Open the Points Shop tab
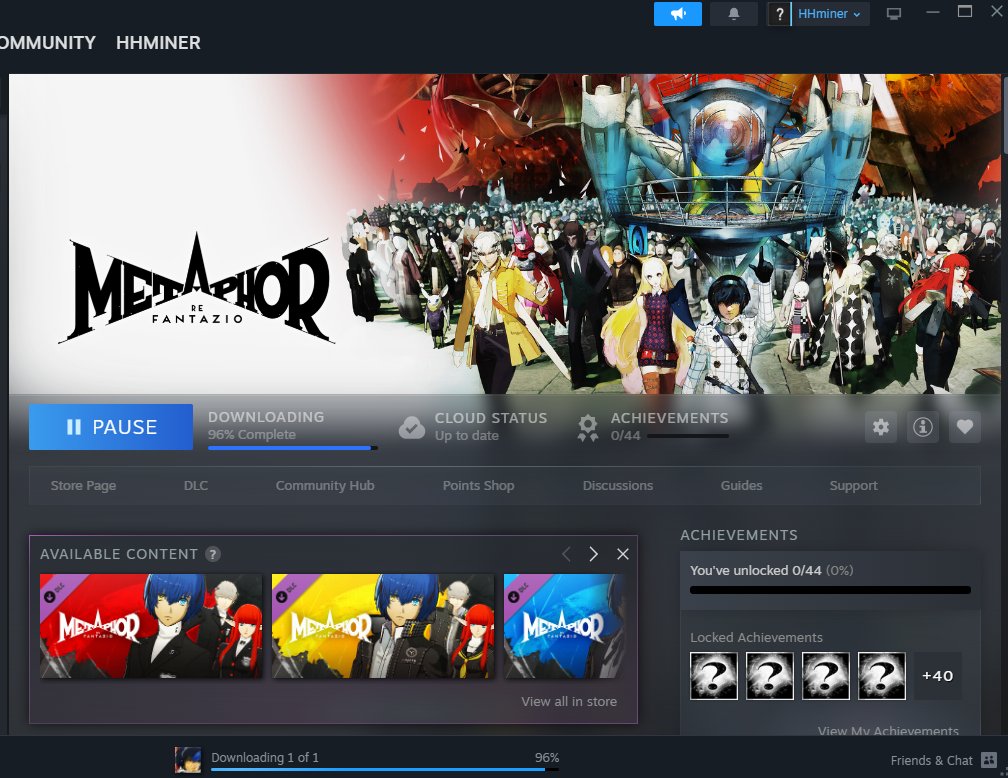This screenshot has height=778, width=1008. 478,485
